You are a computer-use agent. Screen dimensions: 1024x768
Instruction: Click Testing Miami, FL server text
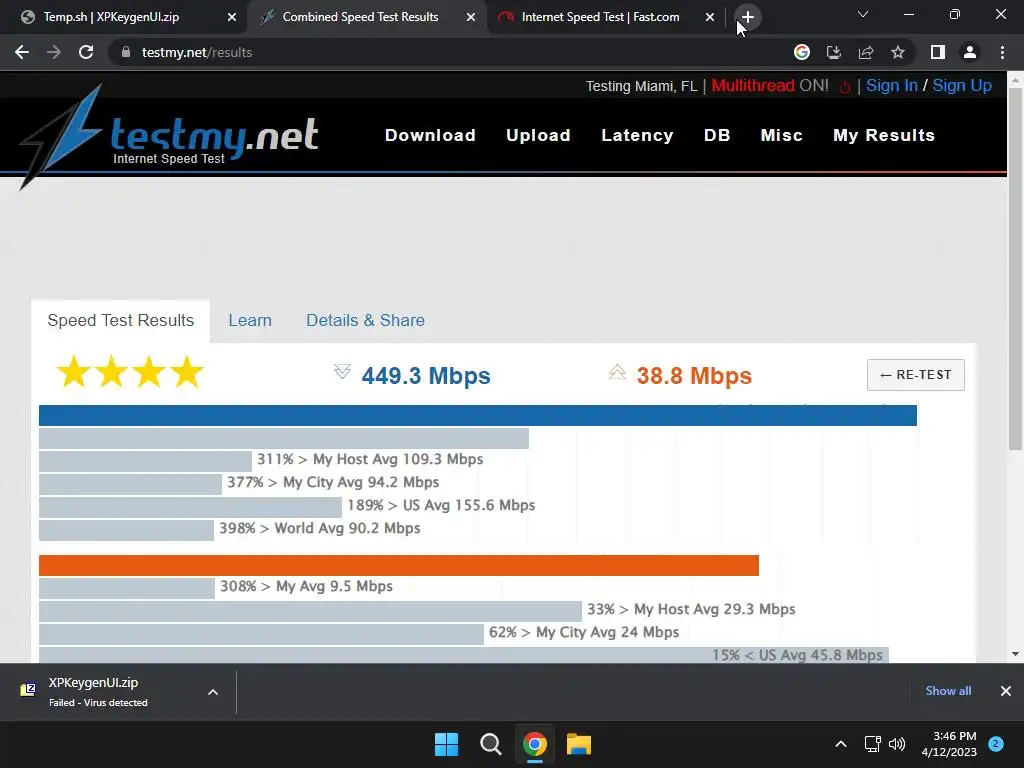(x=641, y=86)
